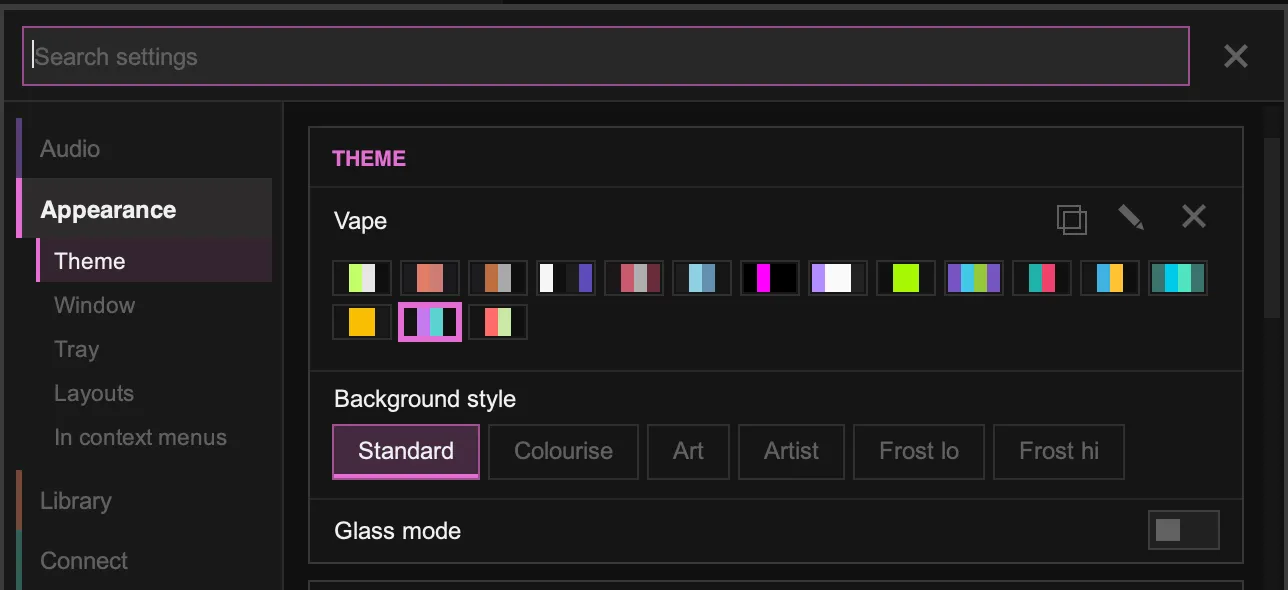Screen dimensions: 1288x590
Task: Pick the white and indigo theme swatch
Action: (566, 278)
